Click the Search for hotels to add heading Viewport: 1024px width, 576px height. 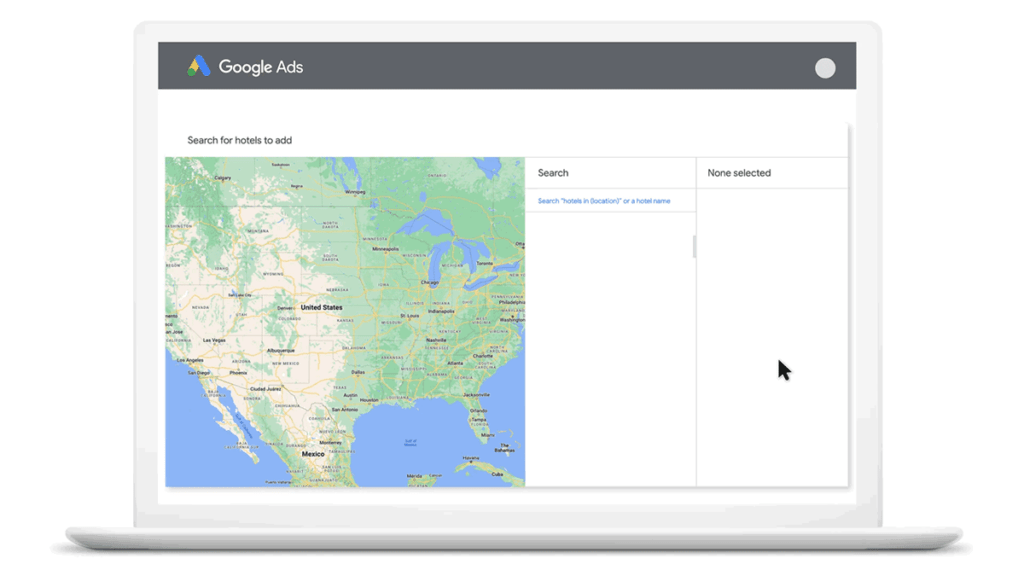coord(240,140)
